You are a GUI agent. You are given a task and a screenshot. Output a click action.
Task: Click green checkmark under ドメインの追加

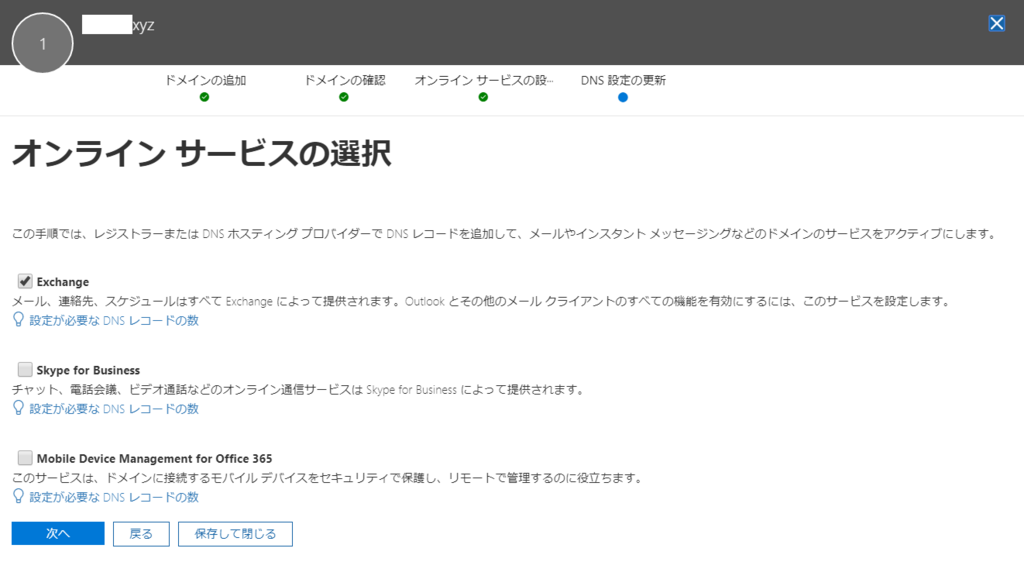204,97
